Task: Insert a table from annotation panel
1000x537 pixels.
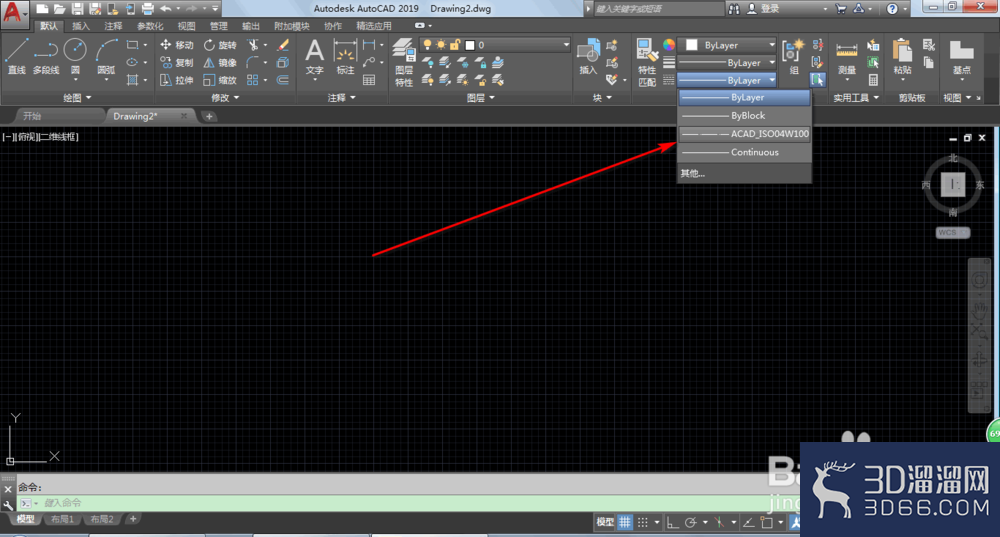Action: [x=369, y=80]
